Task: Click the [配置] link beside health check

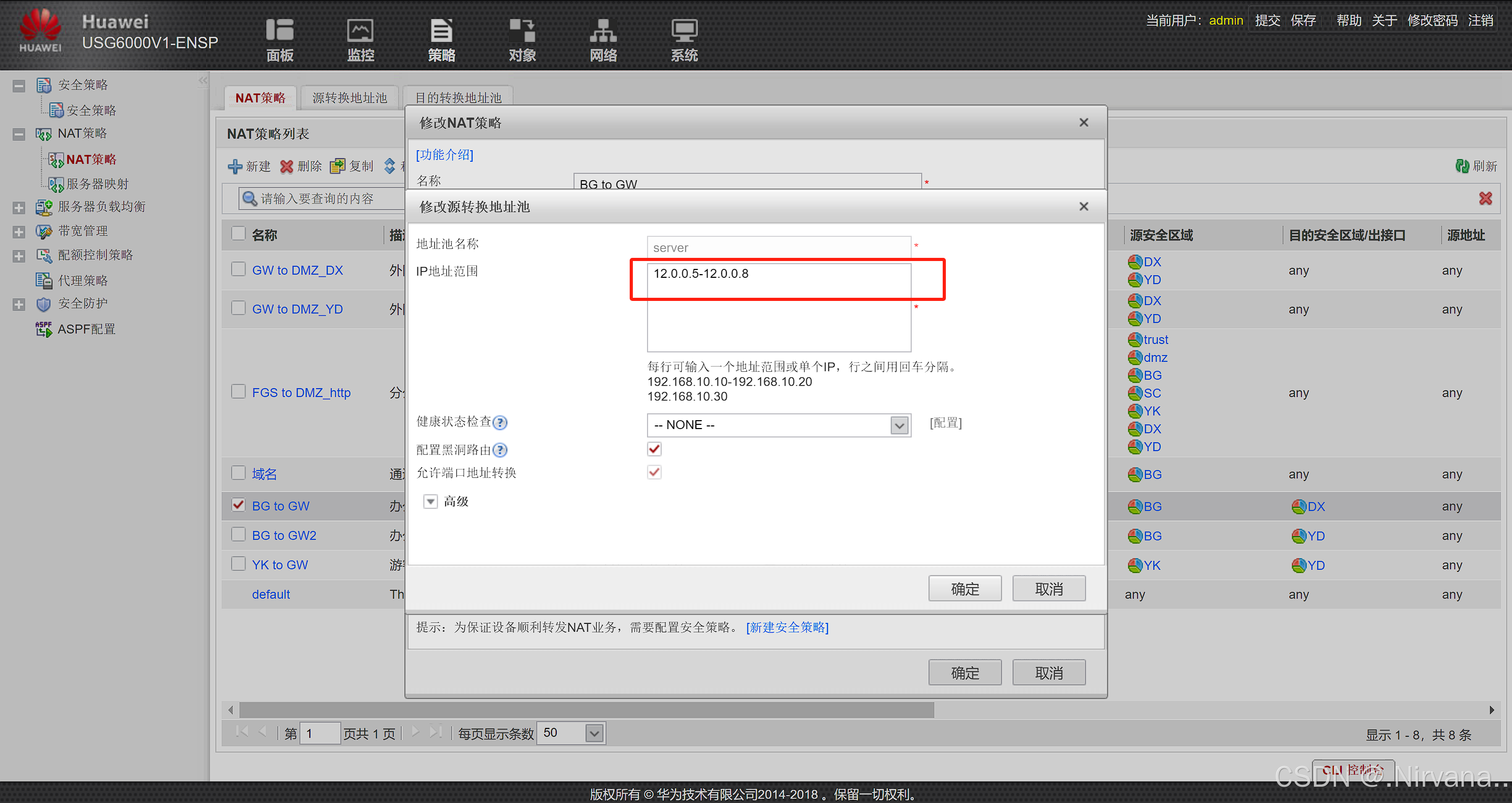Action: [x=945, y=423]
